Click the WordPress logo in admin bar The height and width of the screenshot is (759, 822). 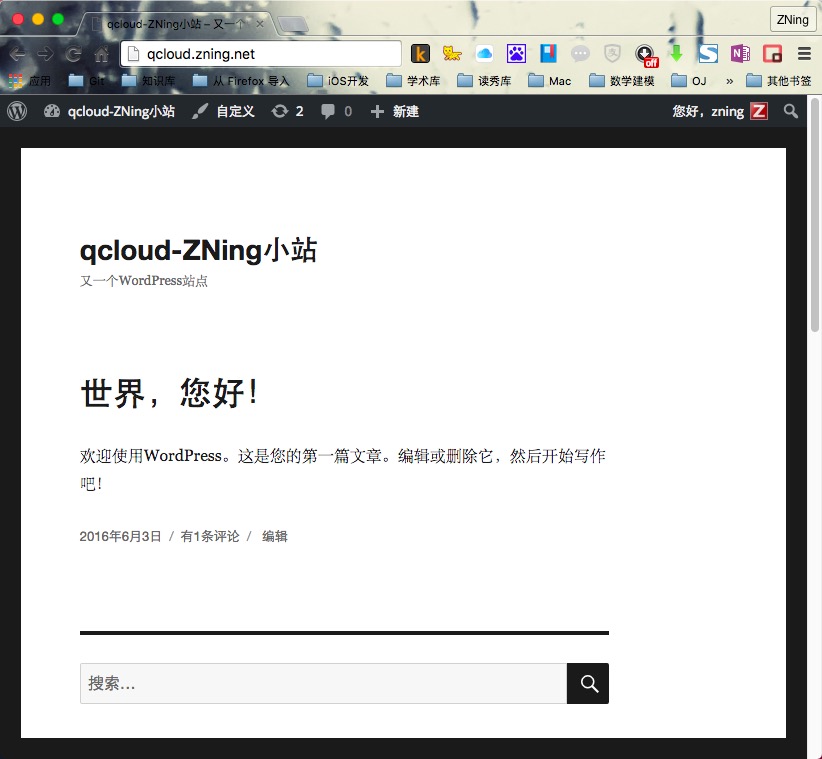pos(17,111)
